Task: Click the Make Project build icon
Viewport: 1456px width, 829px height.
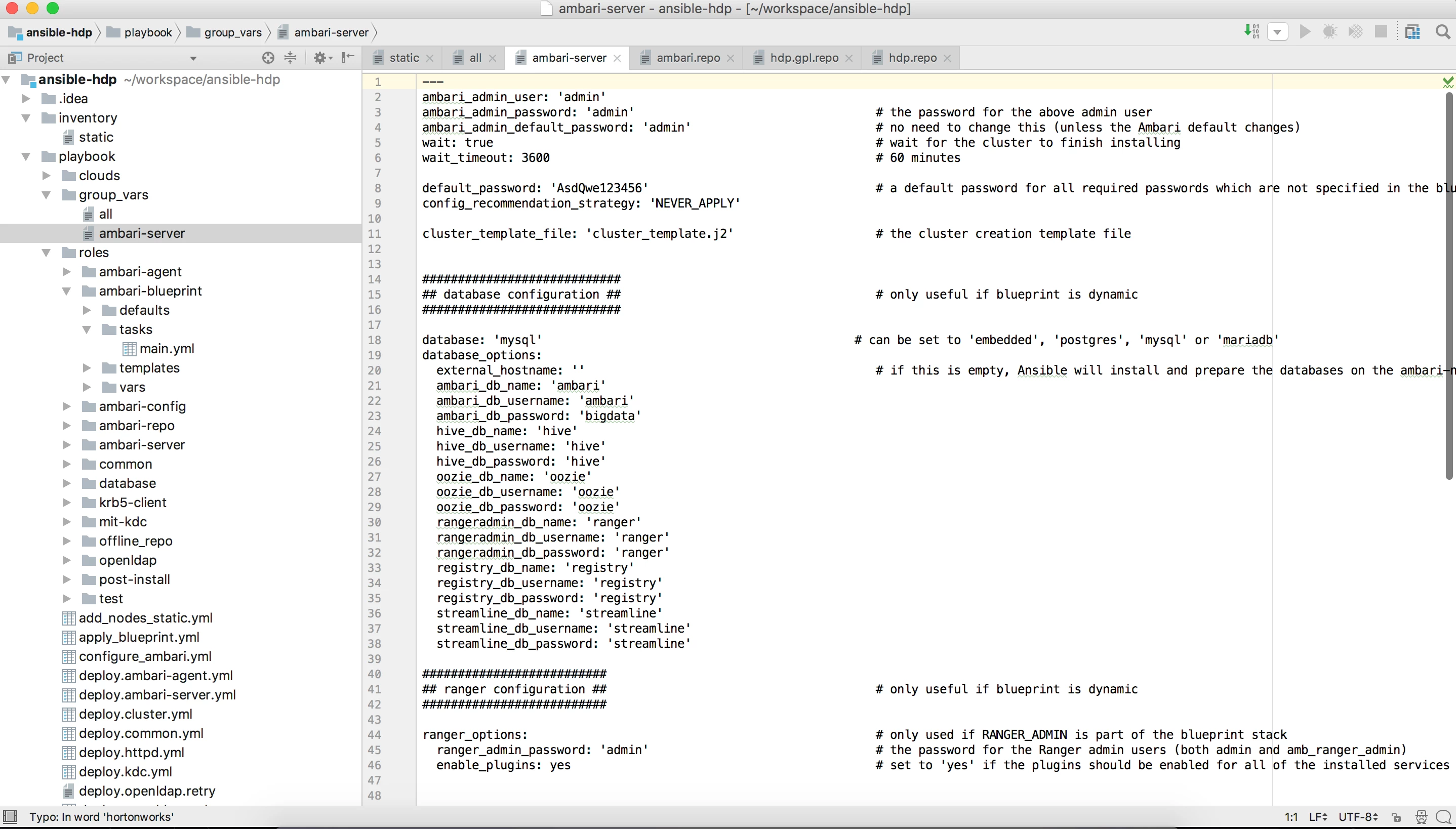Action: 1251,31
